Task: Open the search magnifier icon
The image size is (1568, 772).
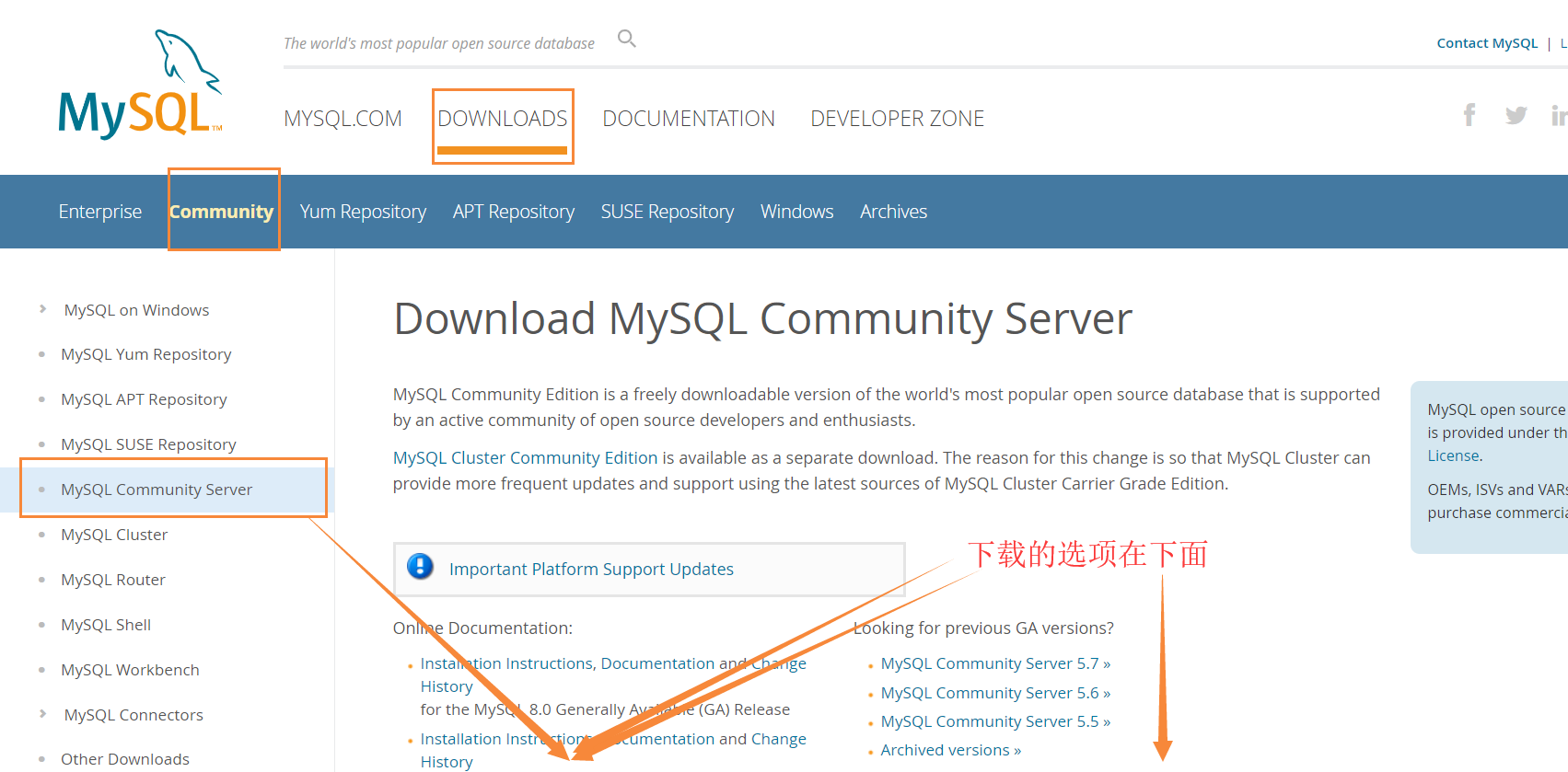Action: pos(627,39)
